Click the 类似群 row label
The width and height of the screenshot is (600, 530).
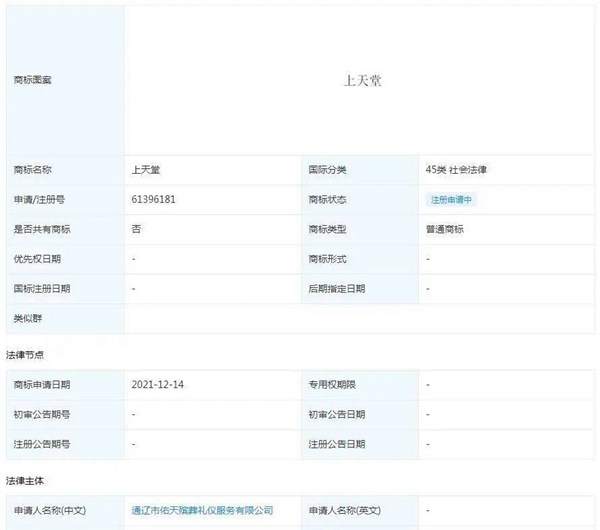pos(27,318)
